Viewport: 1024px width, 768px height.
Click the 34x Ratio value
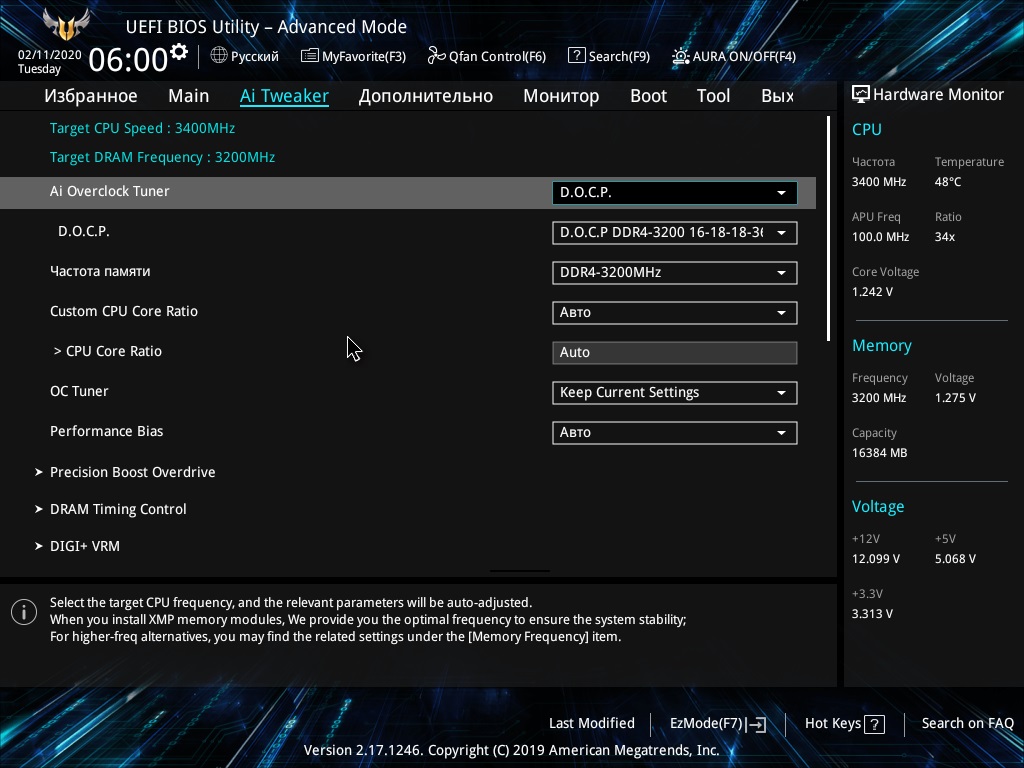click(x=945, y=237)
